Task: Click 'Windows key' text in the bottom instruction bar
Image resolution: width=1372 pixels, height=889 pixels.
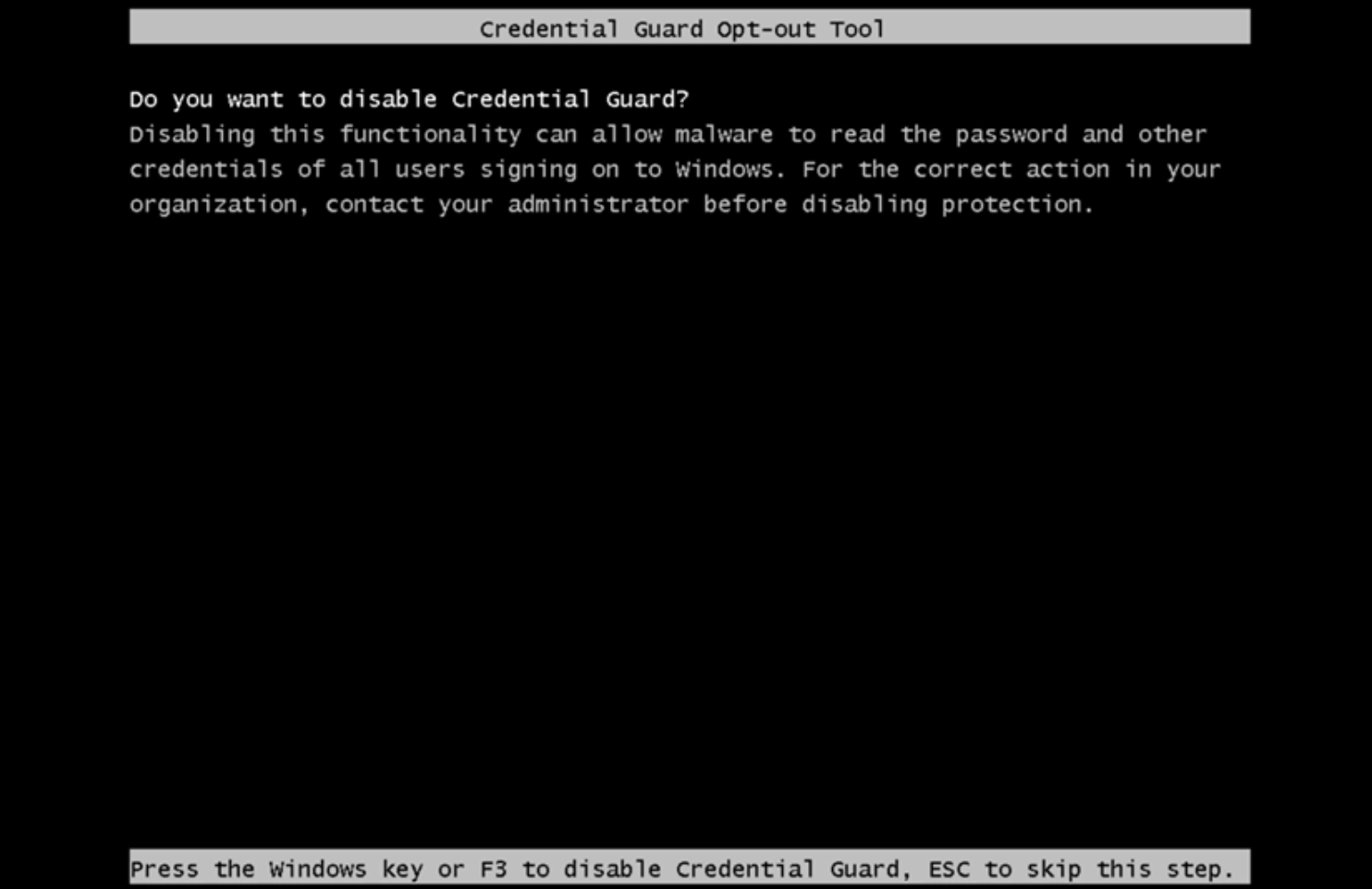Action: point(346,871)
